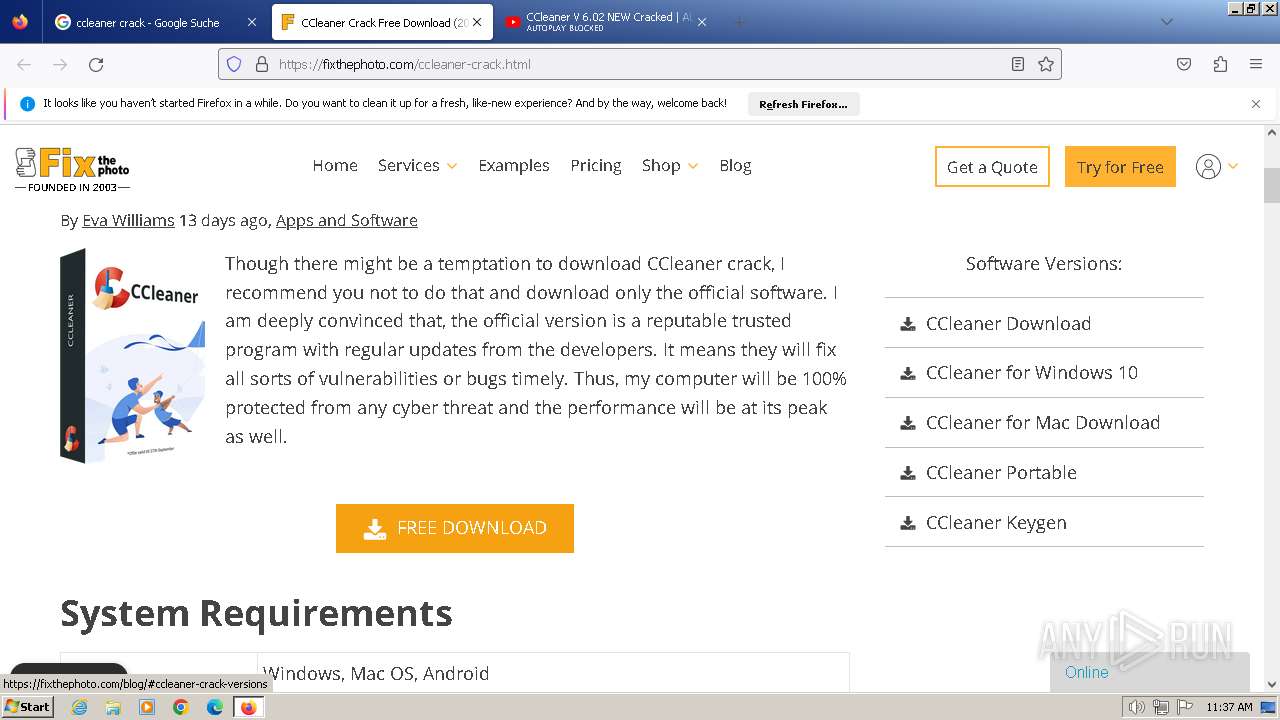This screenshot has width=1280, height=720.
Task: Click the browser Back arrow
Action: tap(24, 64)
